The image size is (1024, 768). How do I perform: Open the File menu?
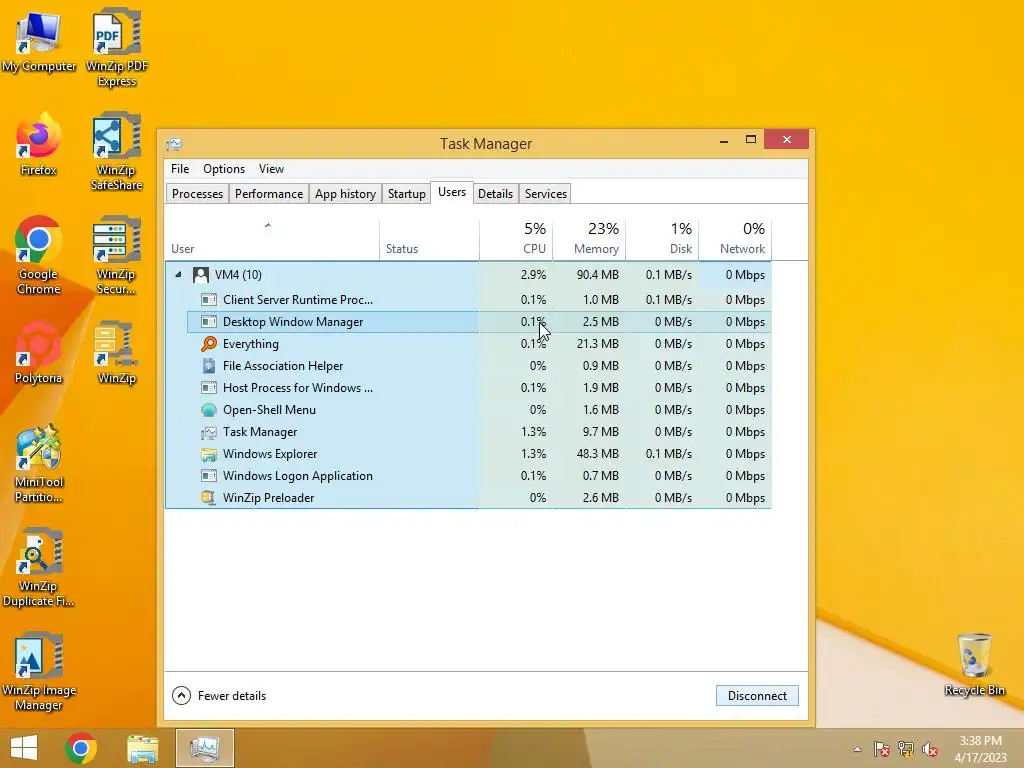tap(180, 169)
